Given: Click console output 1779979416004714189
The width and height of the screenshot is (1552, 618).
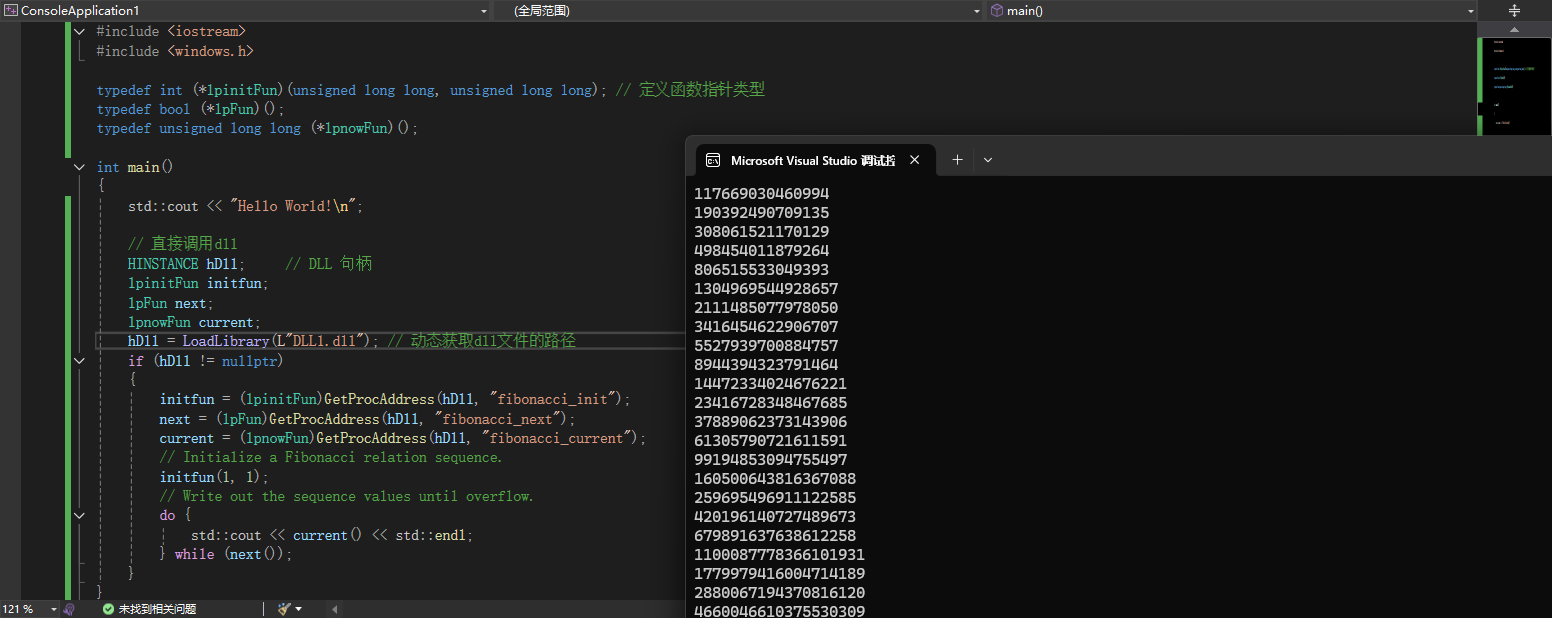Looking at the screenshot, I should click(779, 574).
